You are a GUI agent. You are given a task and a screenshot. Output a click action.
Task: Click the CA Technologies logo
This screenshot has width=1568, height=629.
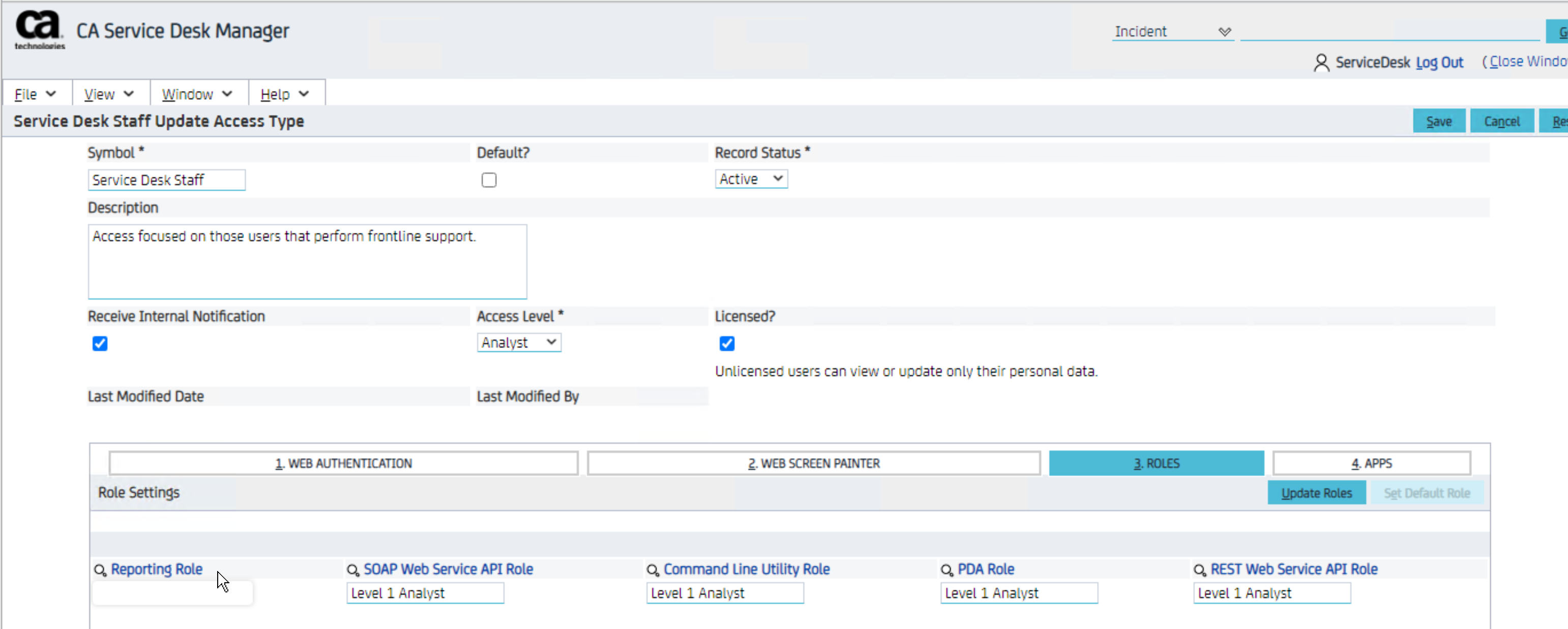click(39, 29)
